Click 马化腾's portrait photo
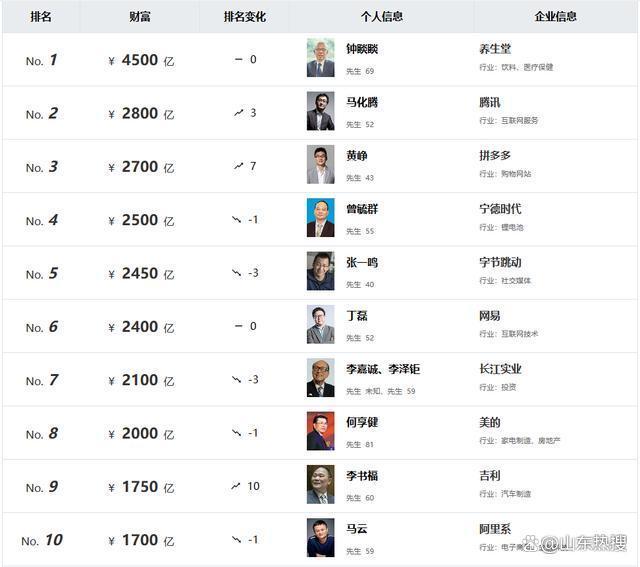 pyautogui.click(x=320, y=112)
